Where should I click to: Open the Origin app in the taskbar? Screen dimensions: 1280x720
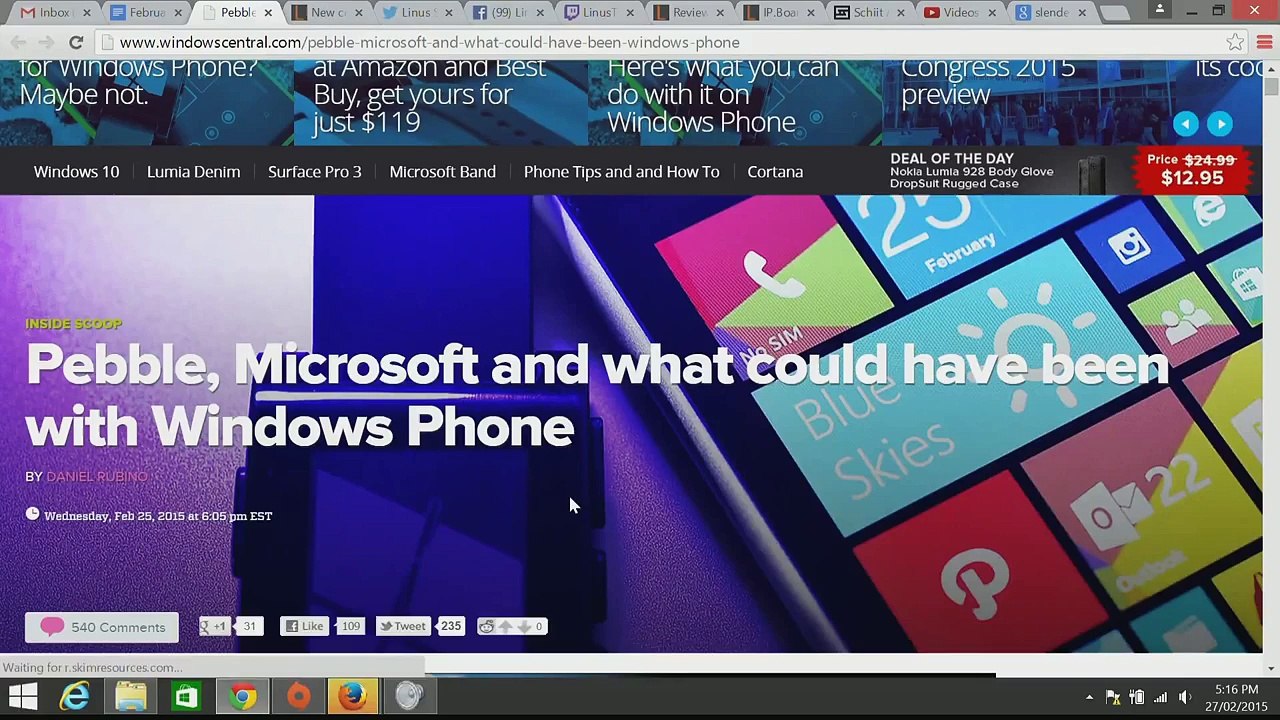coord(298,696)
